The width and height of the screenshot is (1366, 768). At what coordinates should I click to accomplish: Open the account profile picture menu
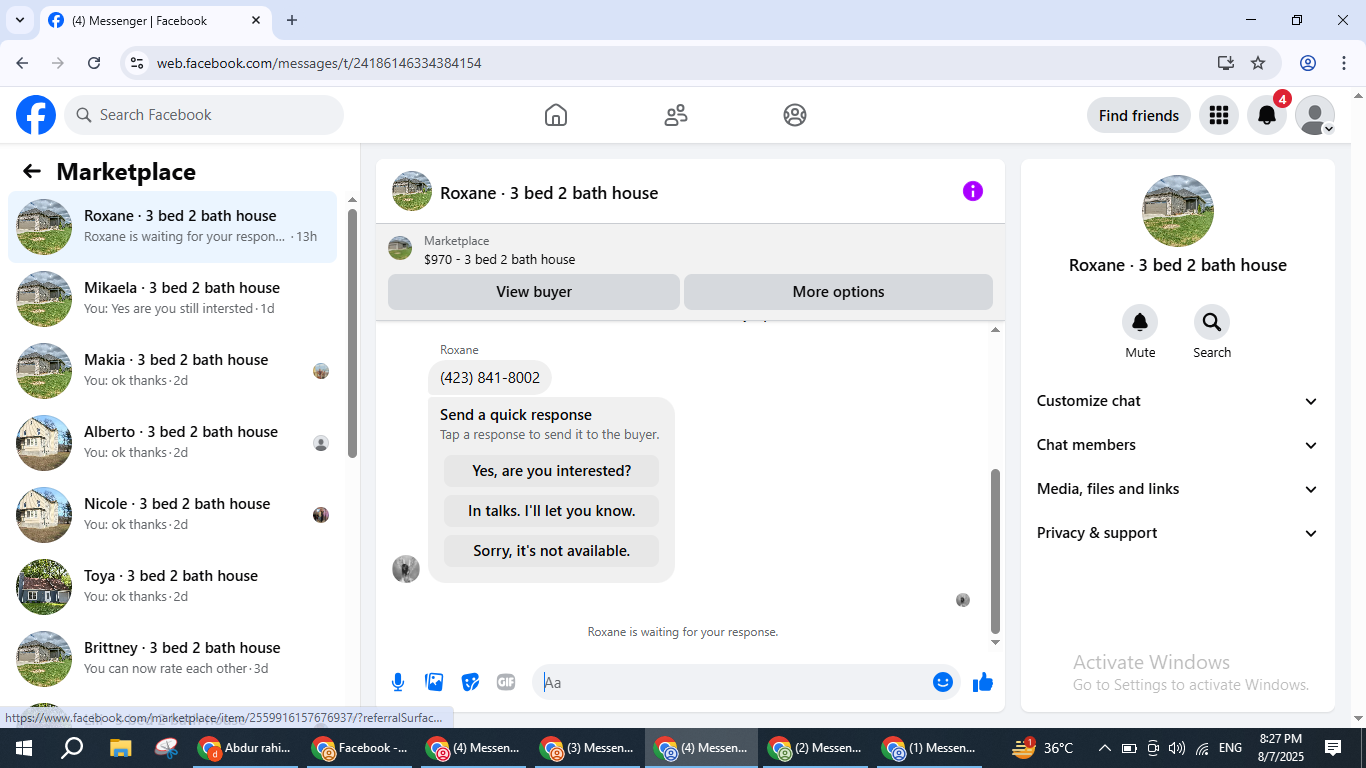click(x=1315, y=115)
